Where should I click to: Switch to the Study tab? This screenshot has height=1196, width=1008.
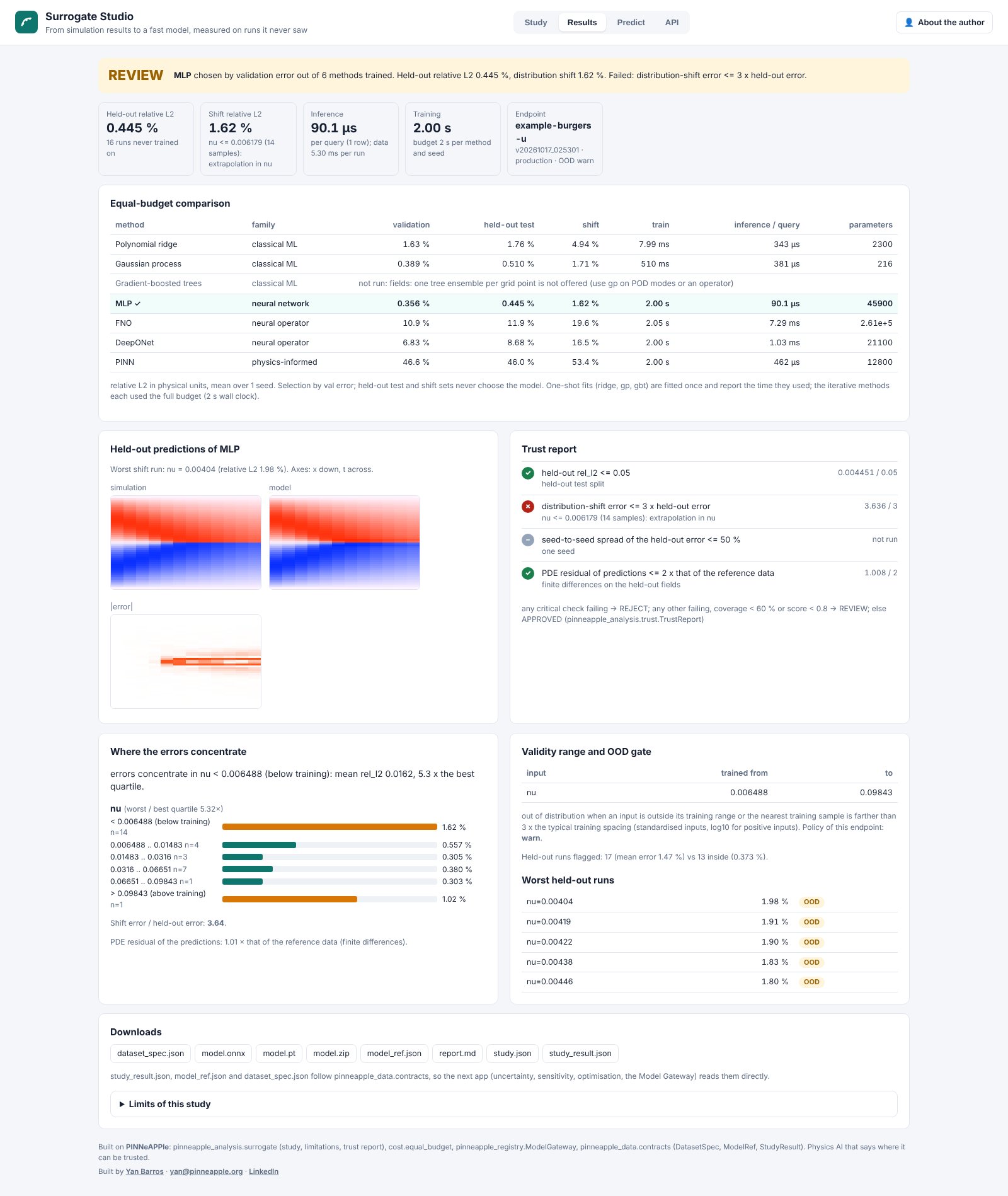coord(535,23)
